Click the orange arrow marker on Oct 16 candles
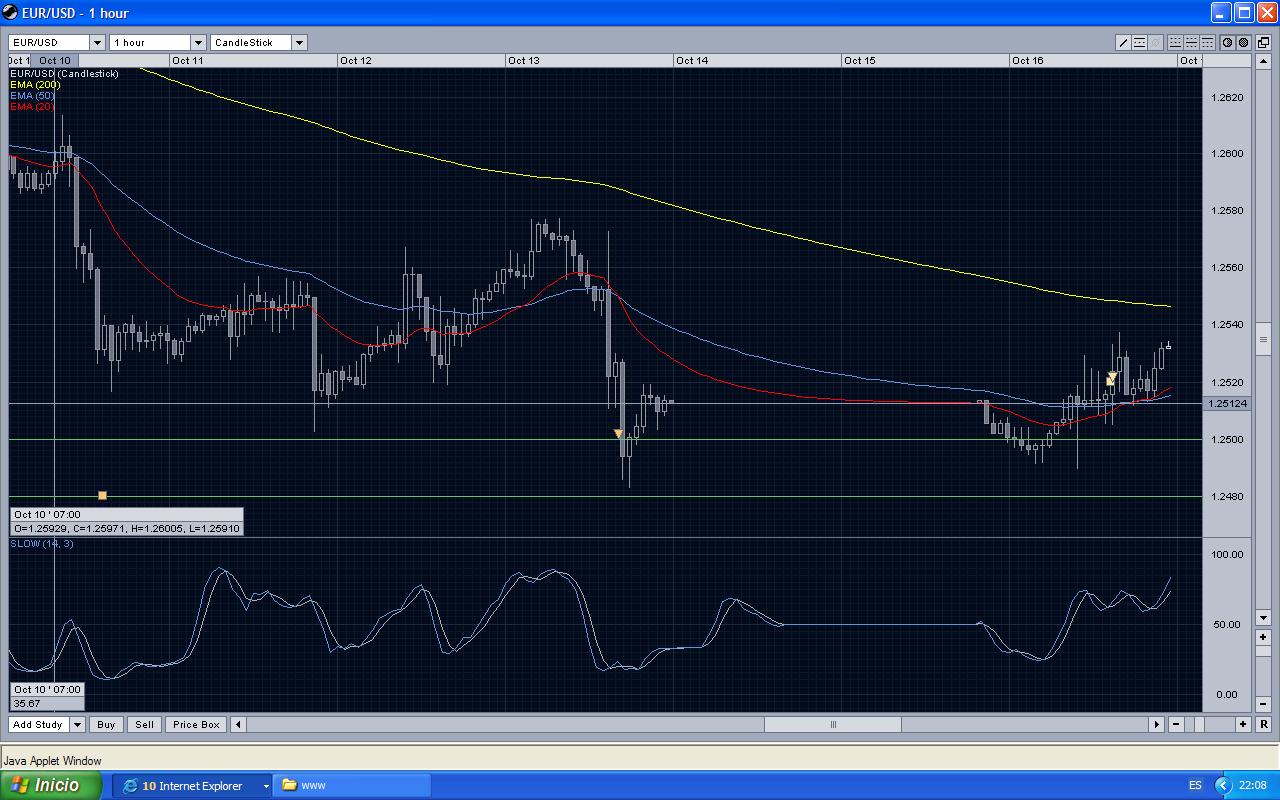 pos(1111,378)
